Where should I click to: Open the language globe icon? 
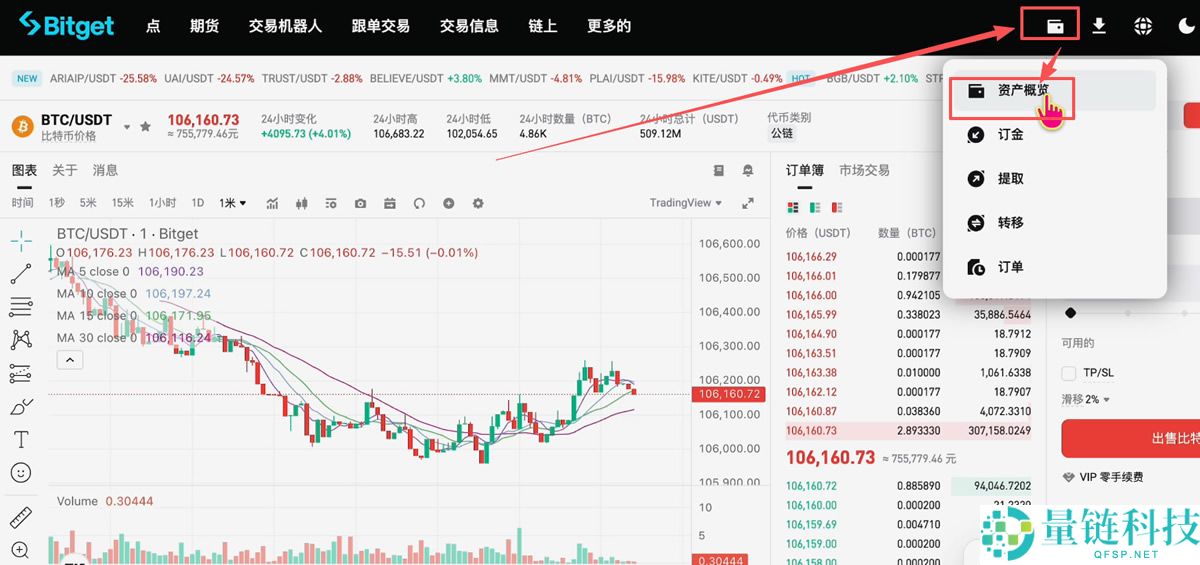pyautogui.click(x=1143, y=27)
